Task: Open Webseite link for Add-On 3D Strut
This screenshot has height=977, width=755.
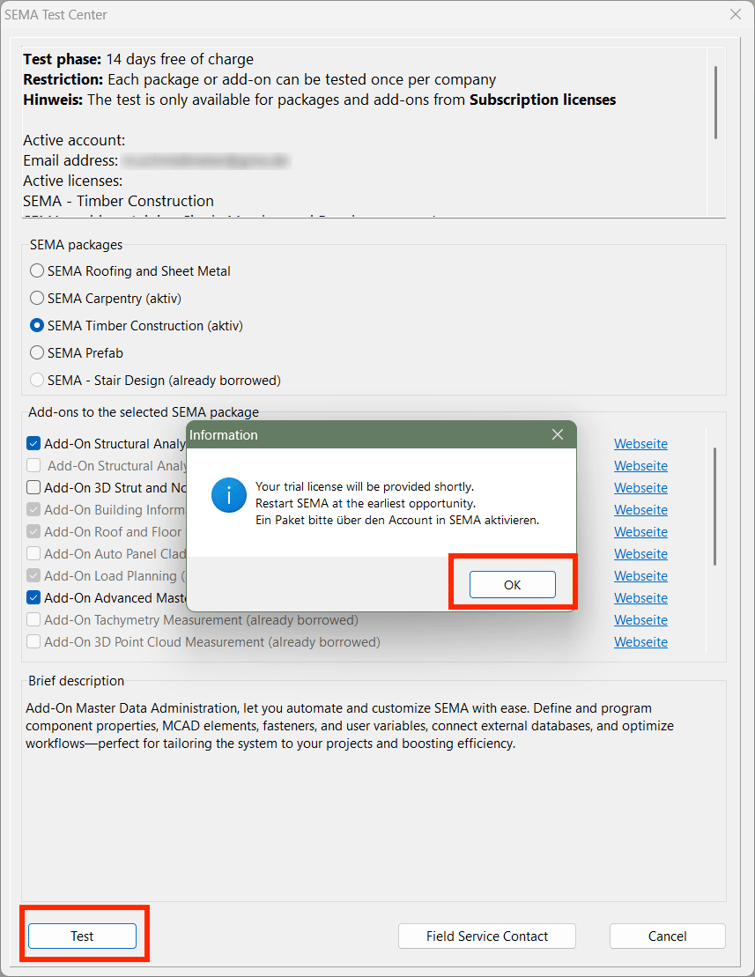Action: 640,488
